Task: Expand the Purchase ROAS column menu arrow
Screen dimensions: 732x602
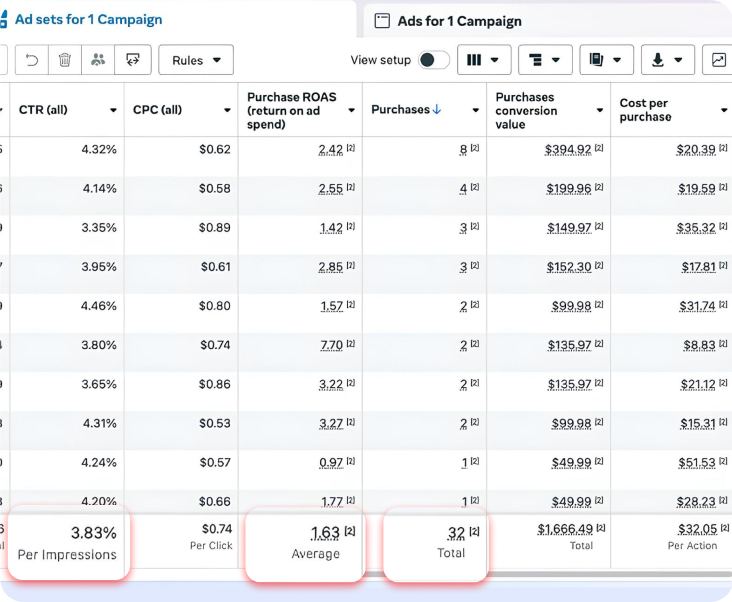Action: [351, 110]
